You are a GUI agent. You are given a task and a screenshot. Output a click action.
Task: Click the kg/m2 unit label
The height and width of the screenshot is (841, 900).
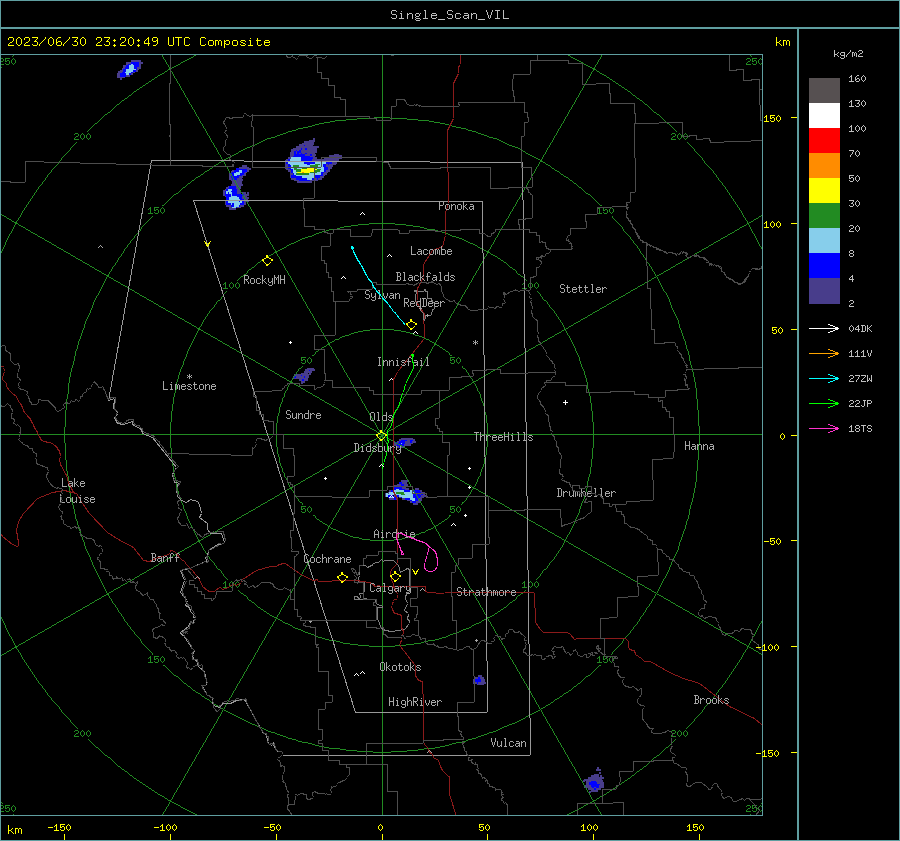pyautogui.click(x=848, y=54)
